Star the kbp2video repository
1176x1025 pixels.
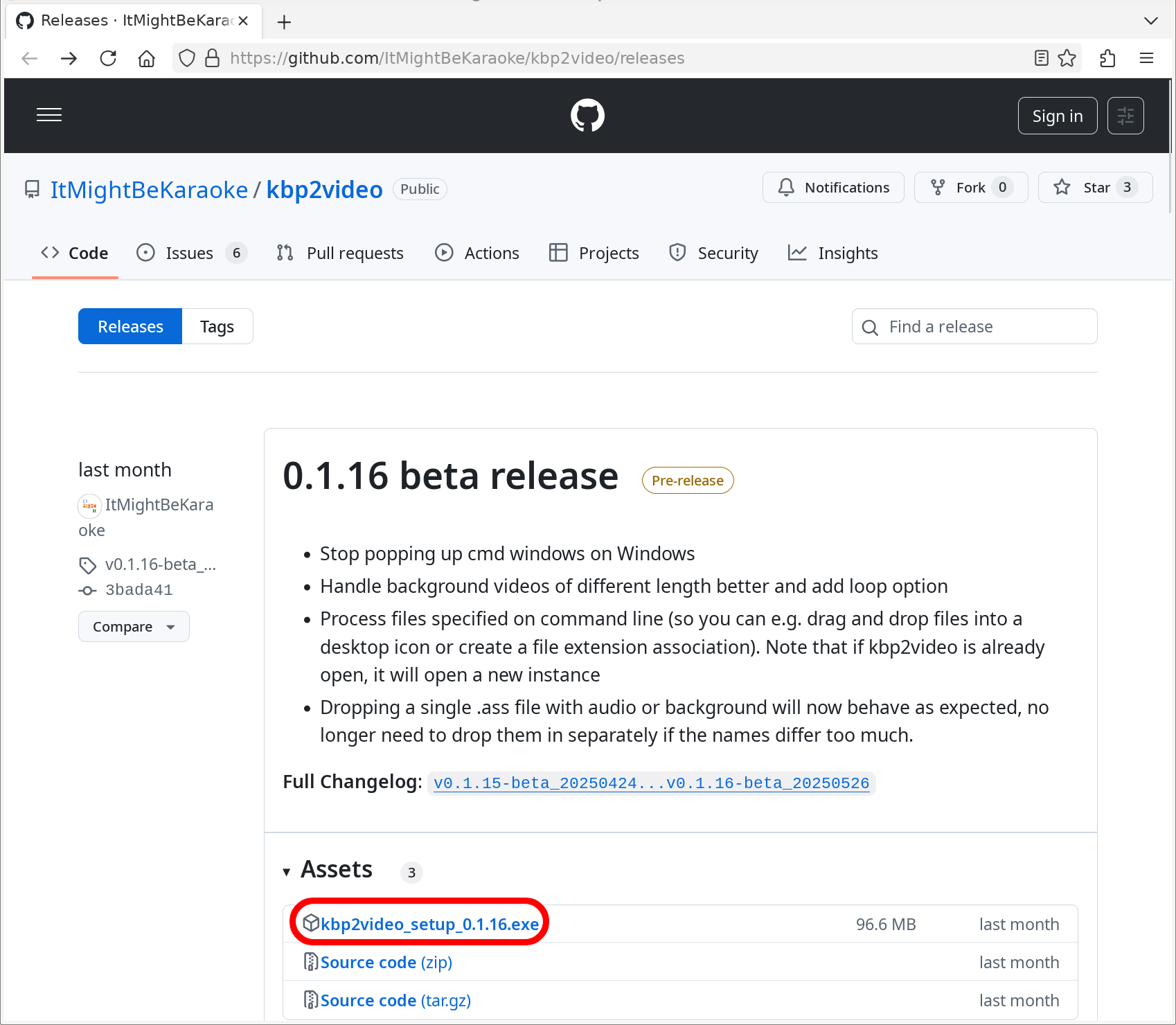(x=1096, y=188)
